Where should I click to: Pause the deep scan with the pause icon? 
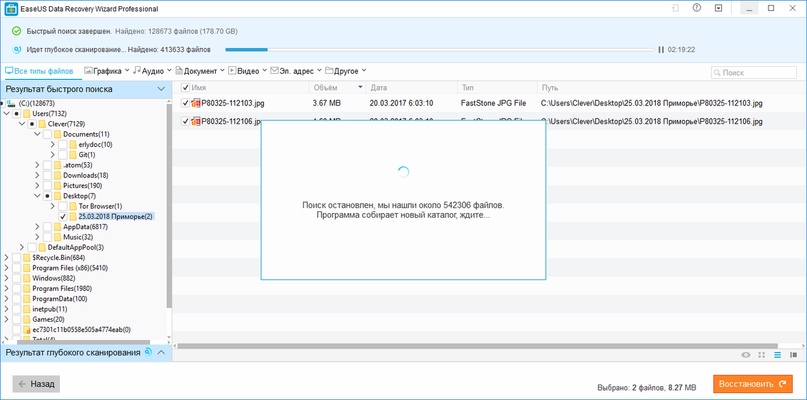(659, 48)
